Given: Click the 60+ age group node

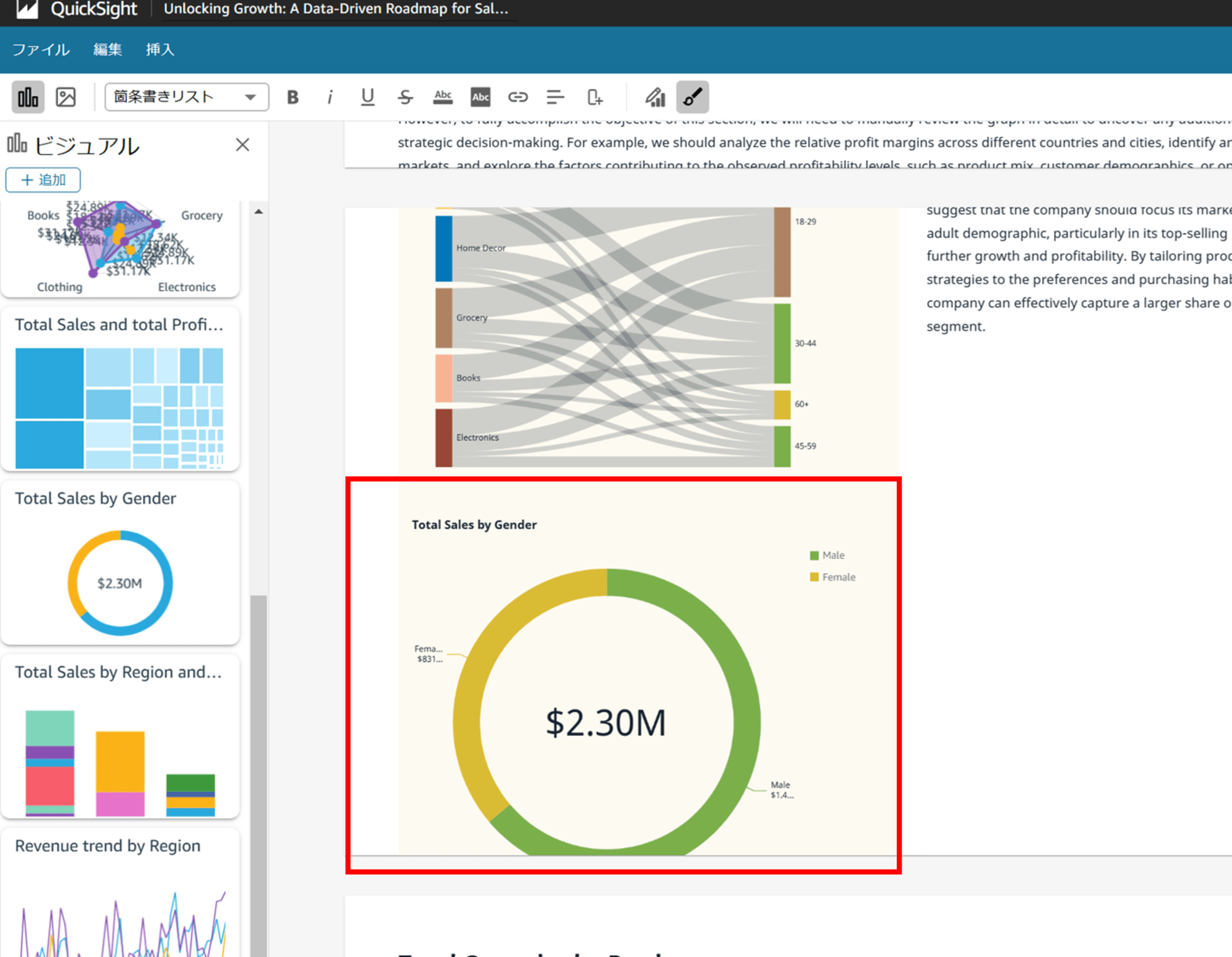Looking at the screenshot, I should coord(782,405).
